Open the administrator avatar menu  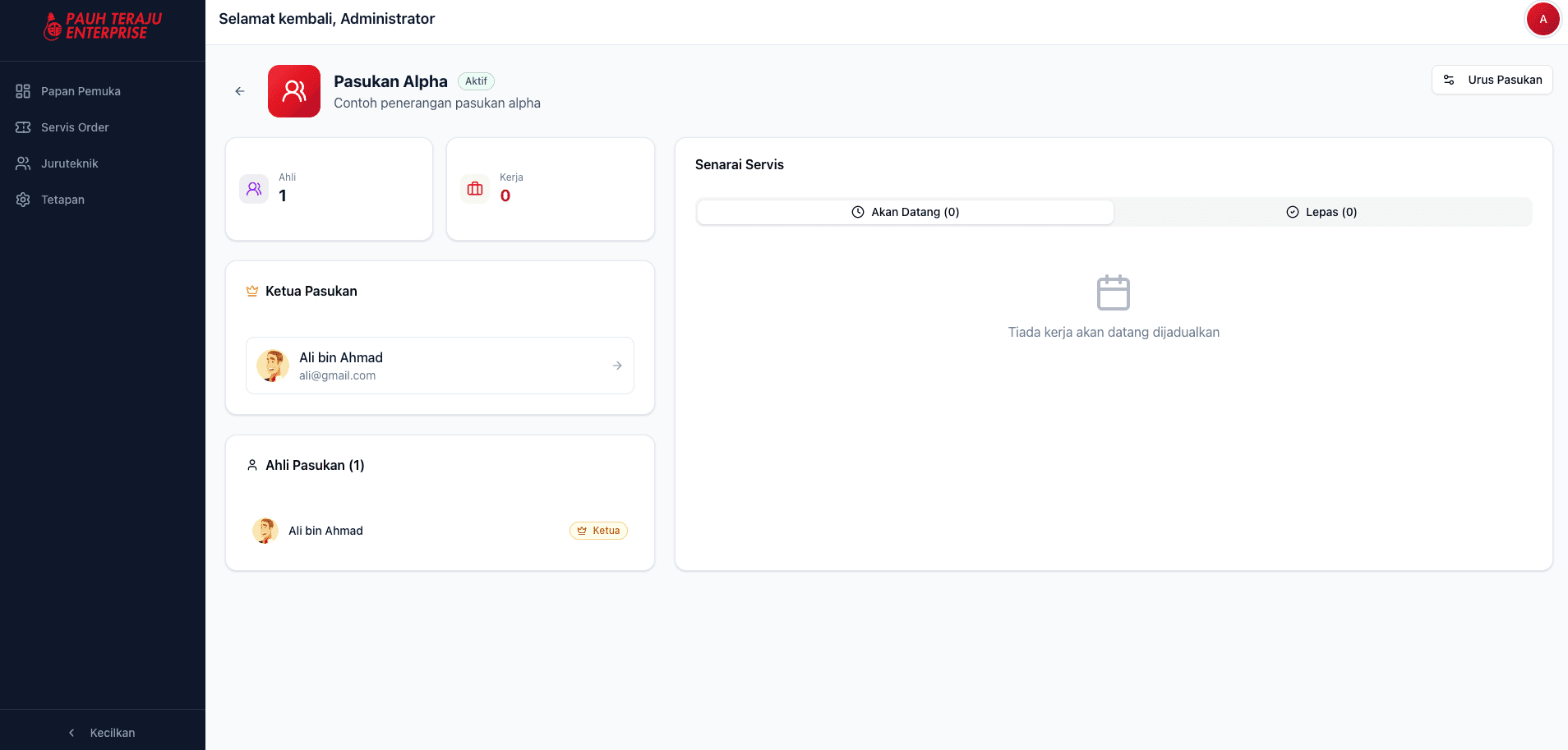(x=1543, y=19)
